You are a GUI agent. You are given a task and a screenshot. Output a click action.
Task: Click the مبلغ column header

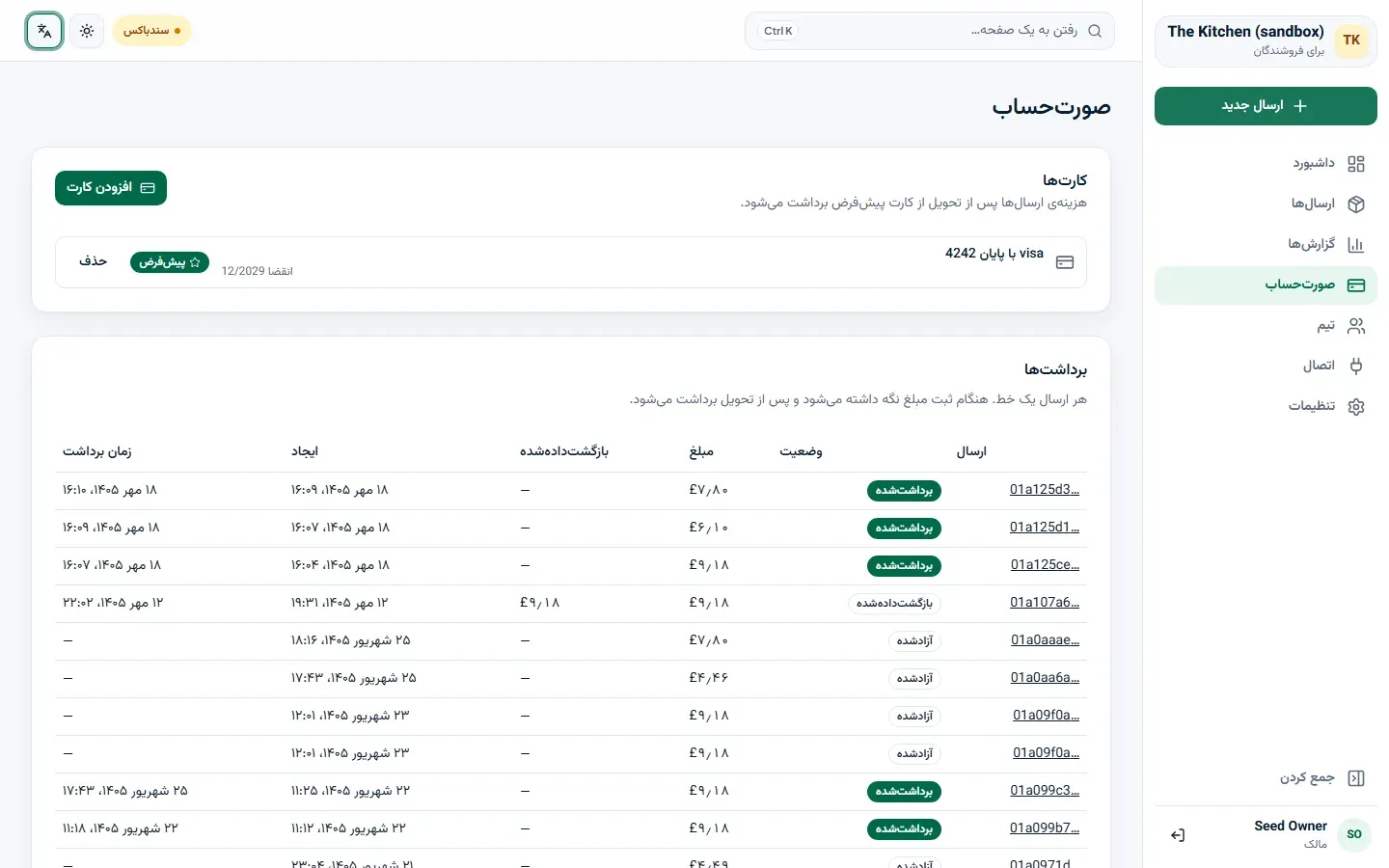[701, 451]
